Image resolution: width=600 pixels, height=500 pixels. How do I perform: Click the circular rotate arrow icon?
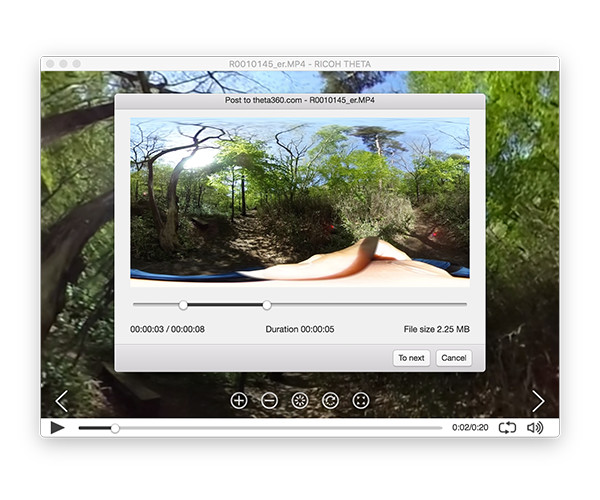(330, 400)
